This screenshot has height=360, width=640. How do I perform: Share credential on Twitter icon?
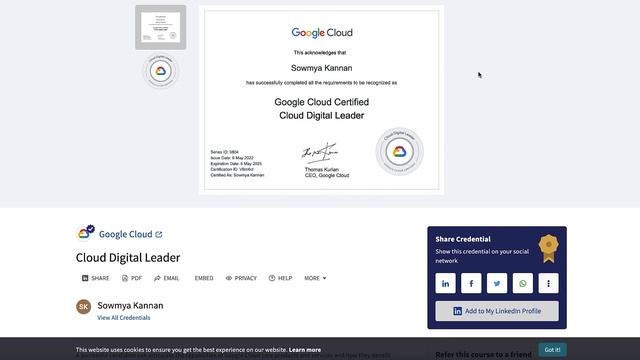pos(497,283)
